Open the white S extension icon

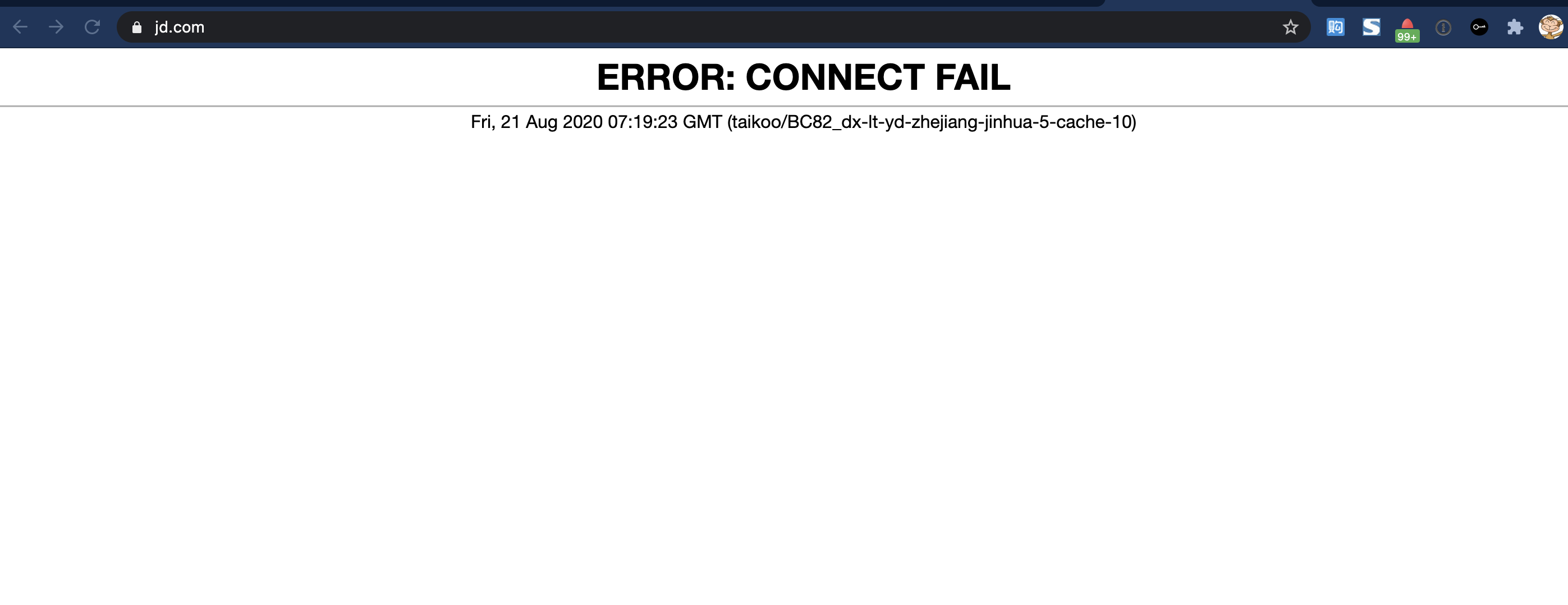click(x=1372, y=27)
